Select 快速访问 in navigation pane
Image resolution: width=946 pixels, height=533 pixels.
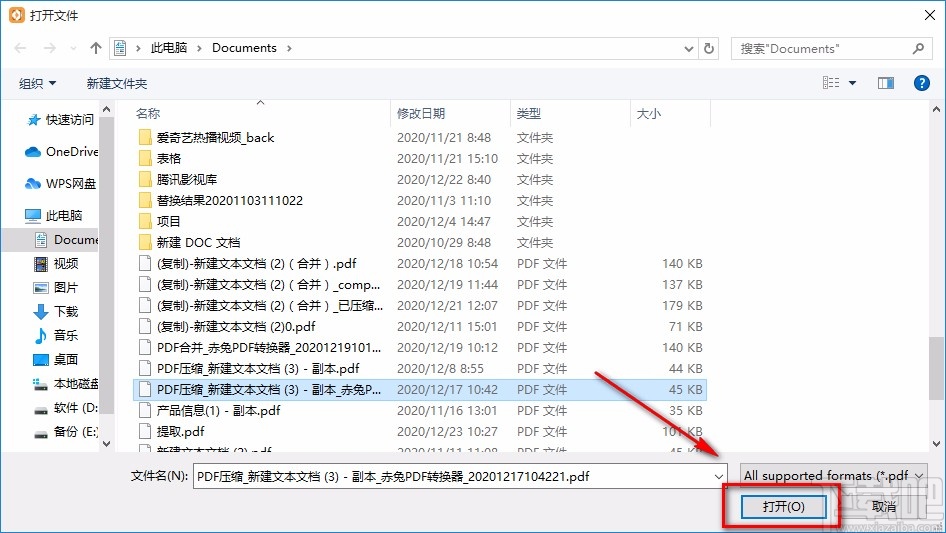click(x=60, y=120)
